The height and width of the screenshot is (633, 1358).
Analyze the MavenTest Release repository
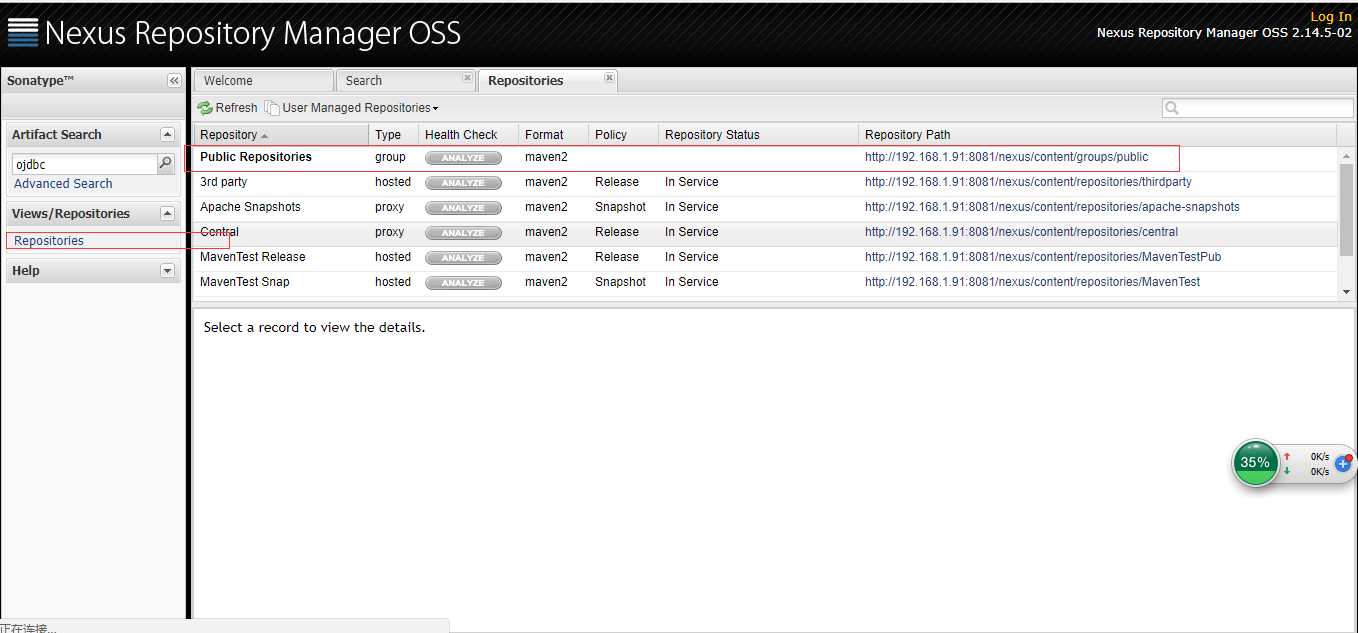tap(463, 258)
